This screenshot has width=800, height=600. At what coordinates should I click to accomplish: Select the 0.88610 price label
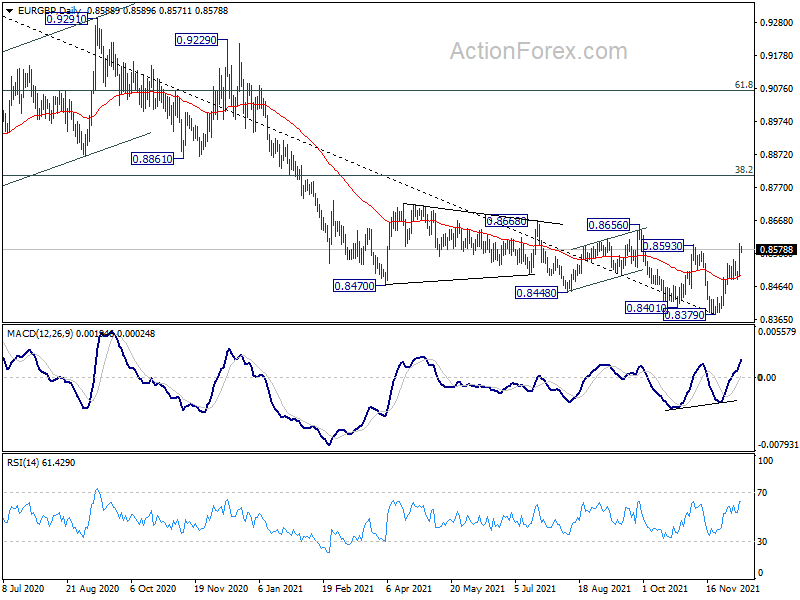(153, 159)
